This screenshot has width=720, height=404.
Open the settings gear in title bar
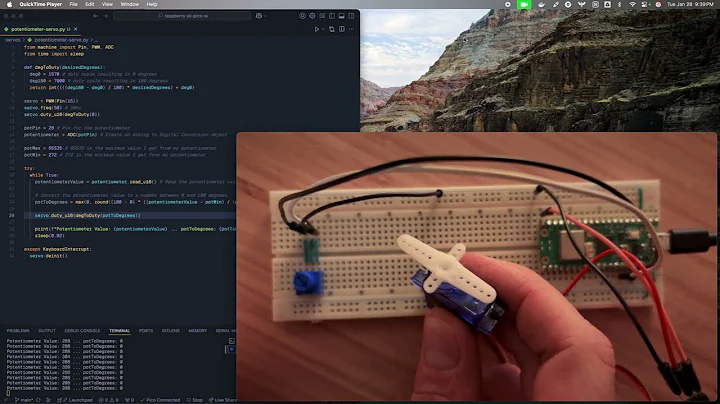pyautogui.click(x=312, y=16)
